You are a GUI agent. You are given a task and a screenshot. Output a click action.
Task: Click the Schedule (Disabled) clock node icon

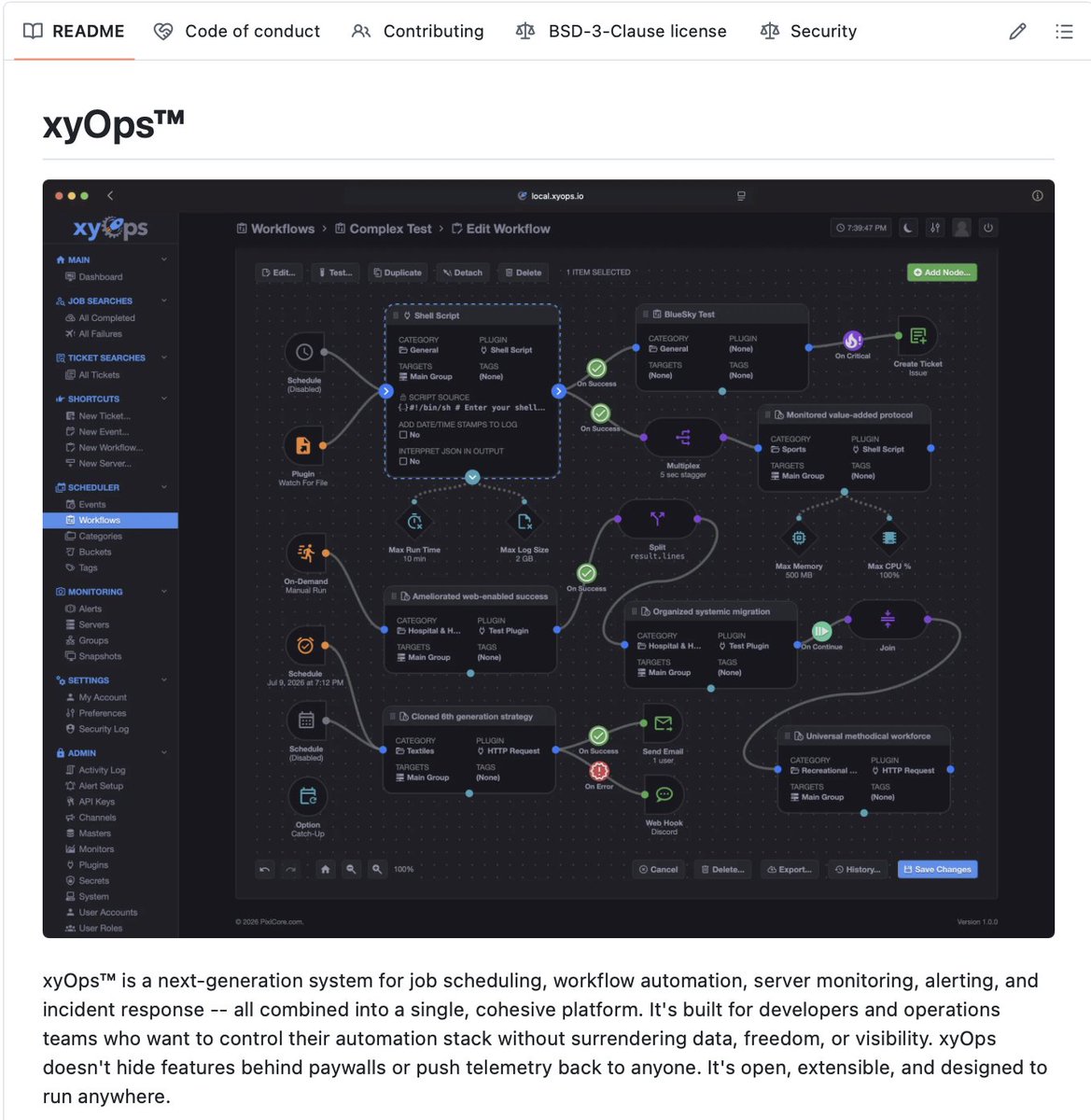[304, 352]
